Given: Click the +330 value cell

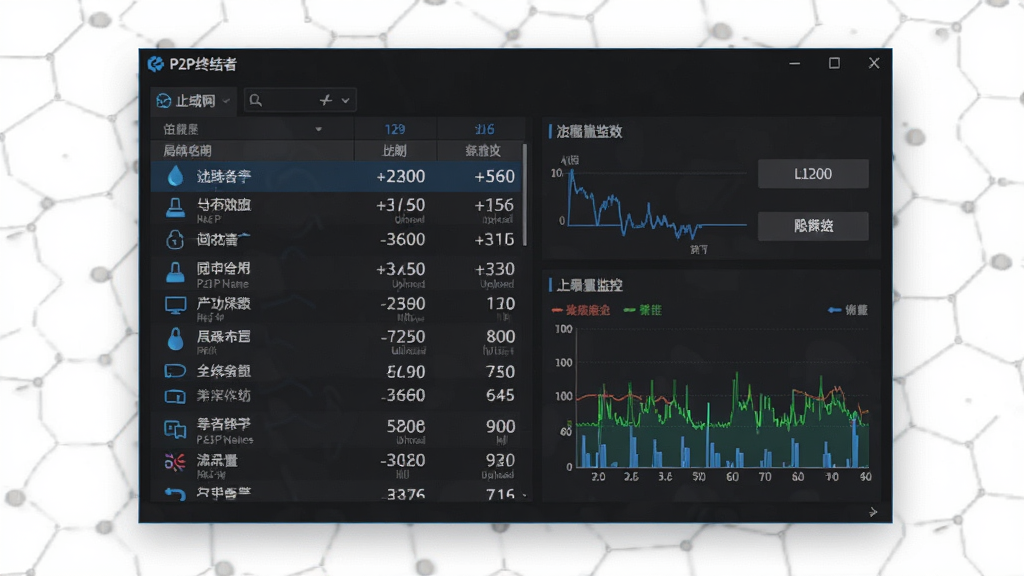Looking at the screenshot, I should pyautogui.click(x=494, y=269).
